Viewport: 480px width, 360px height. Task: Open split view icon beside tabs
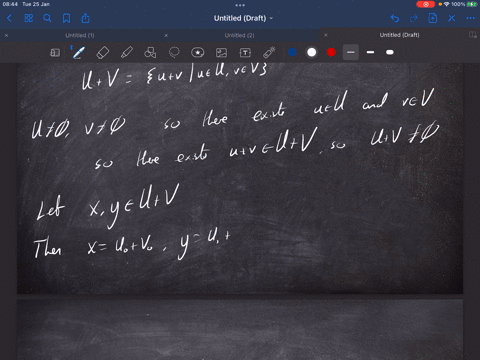[473, 35]
